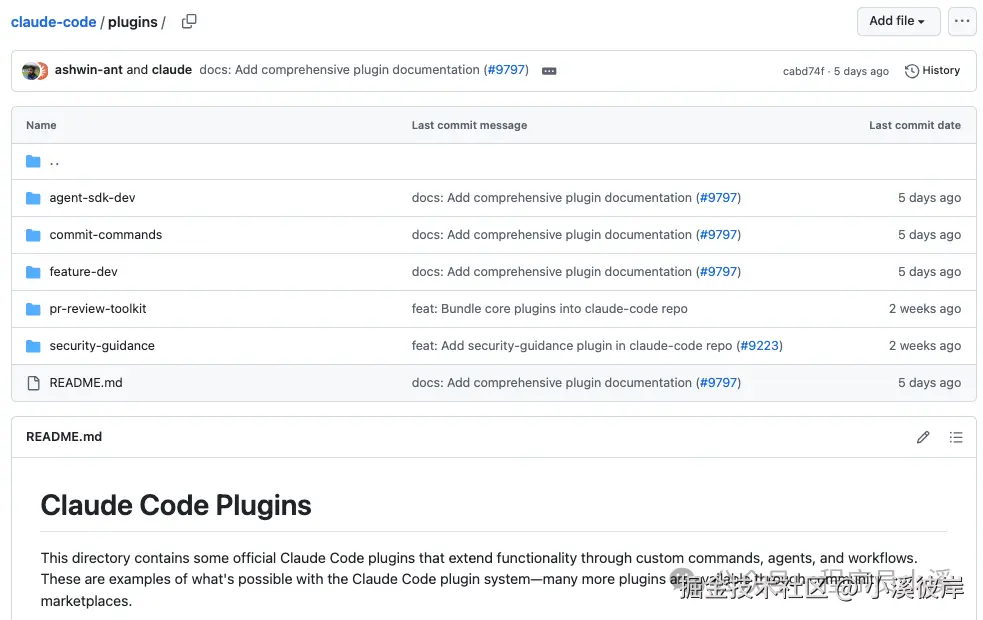
Task: Open the Add file dropdown
Action: click(897, 21)
